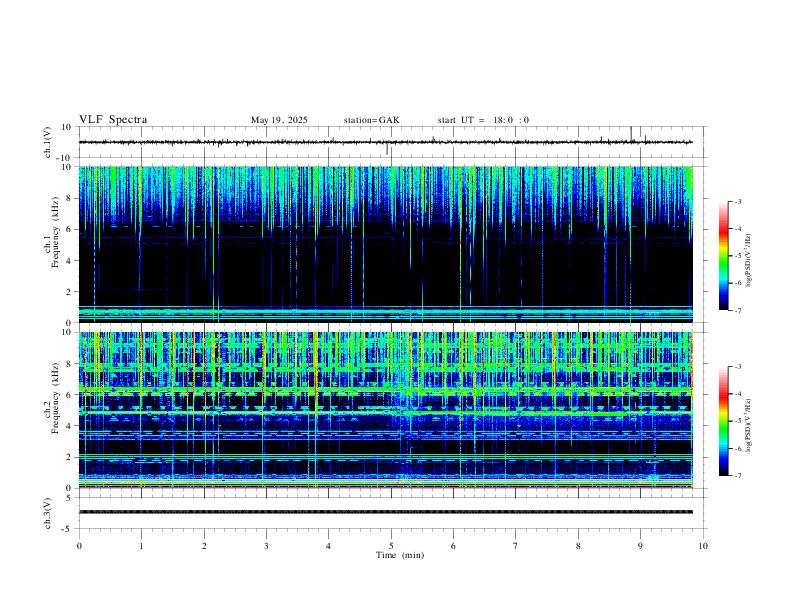
Task: Click the ch.1 voltage waveform trace panel
Action: point(391,142)
